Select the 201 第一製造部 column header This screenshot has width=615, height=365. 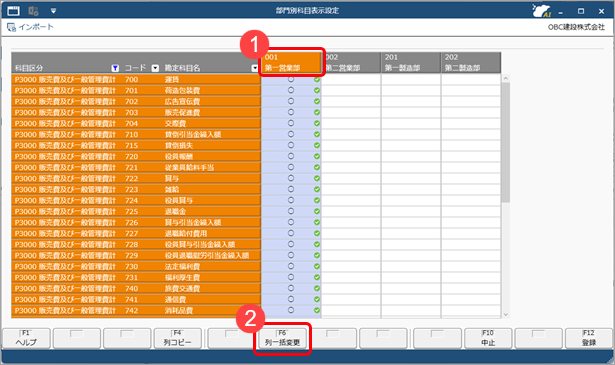click(411, 63)
